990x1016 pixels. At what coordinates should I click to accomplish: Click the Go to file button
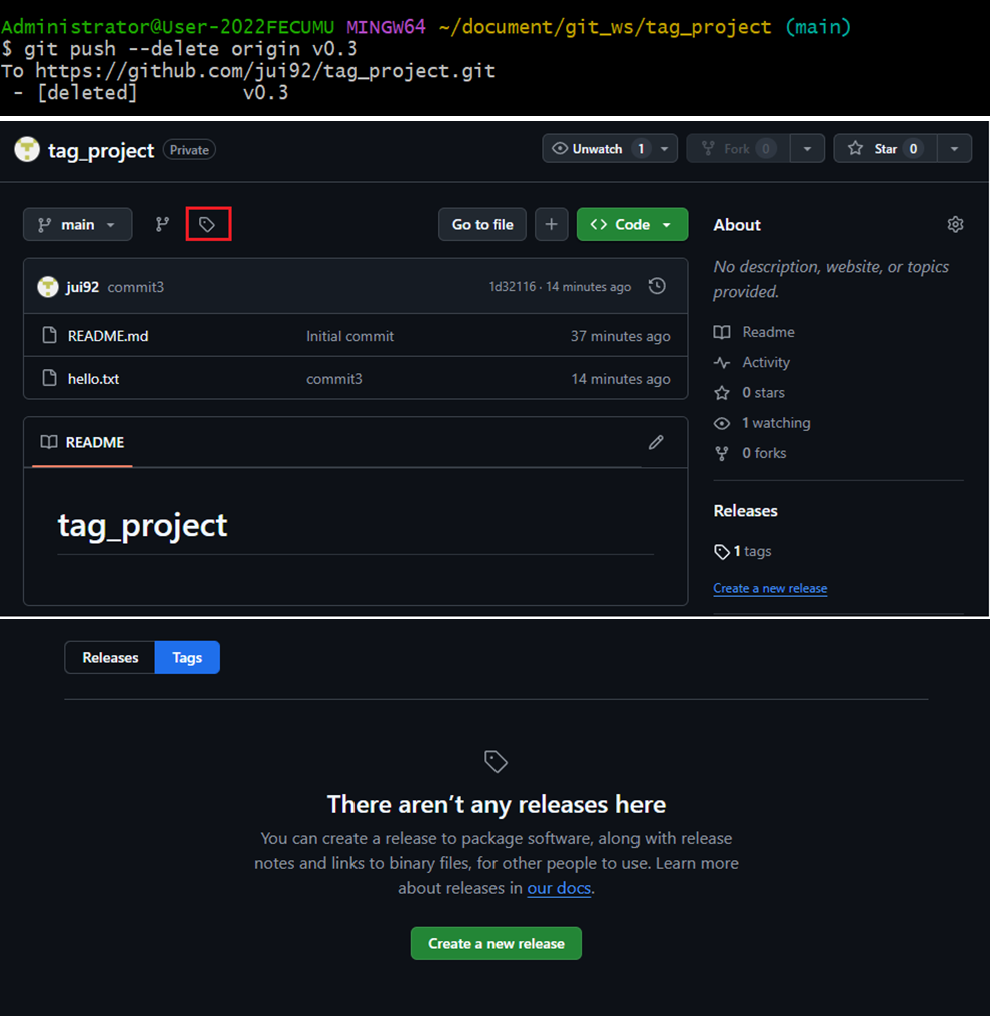pyautogui.click(x=482, y=224)
